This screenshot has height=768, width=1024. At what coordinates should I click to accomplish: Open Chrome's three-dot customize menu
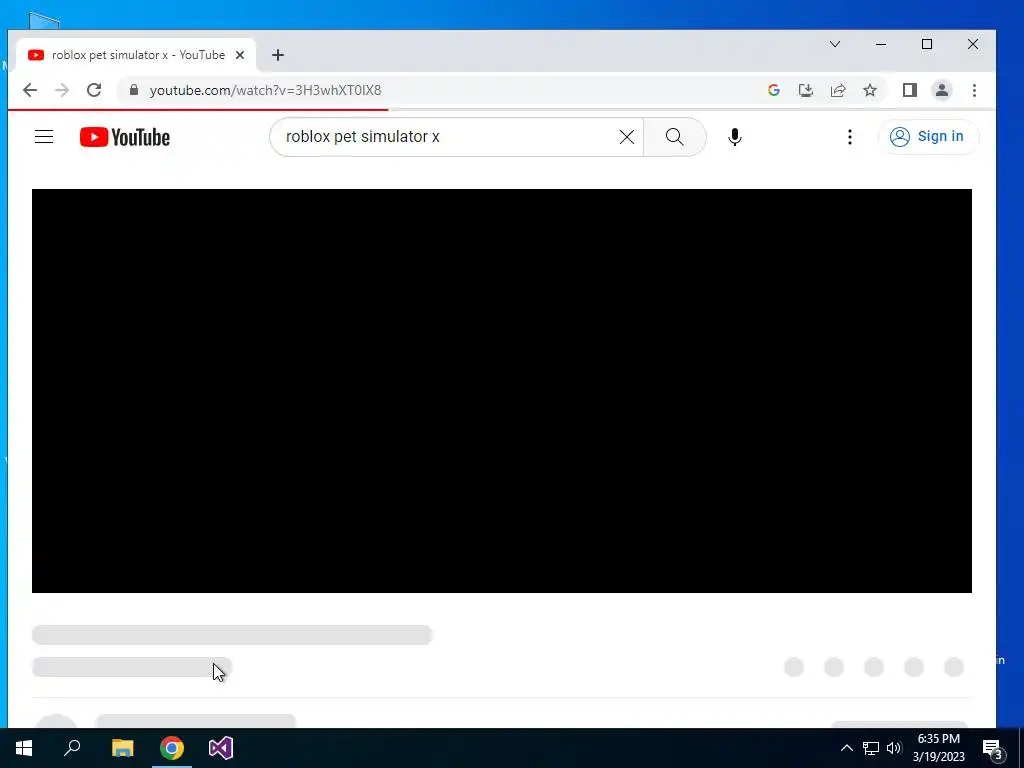pyautogui.click(x=974, y=90)
